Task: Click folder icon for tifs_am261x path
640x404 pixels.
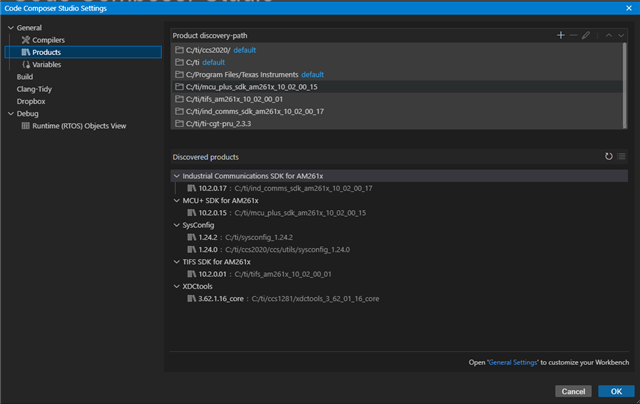Action: click(179, 99)
